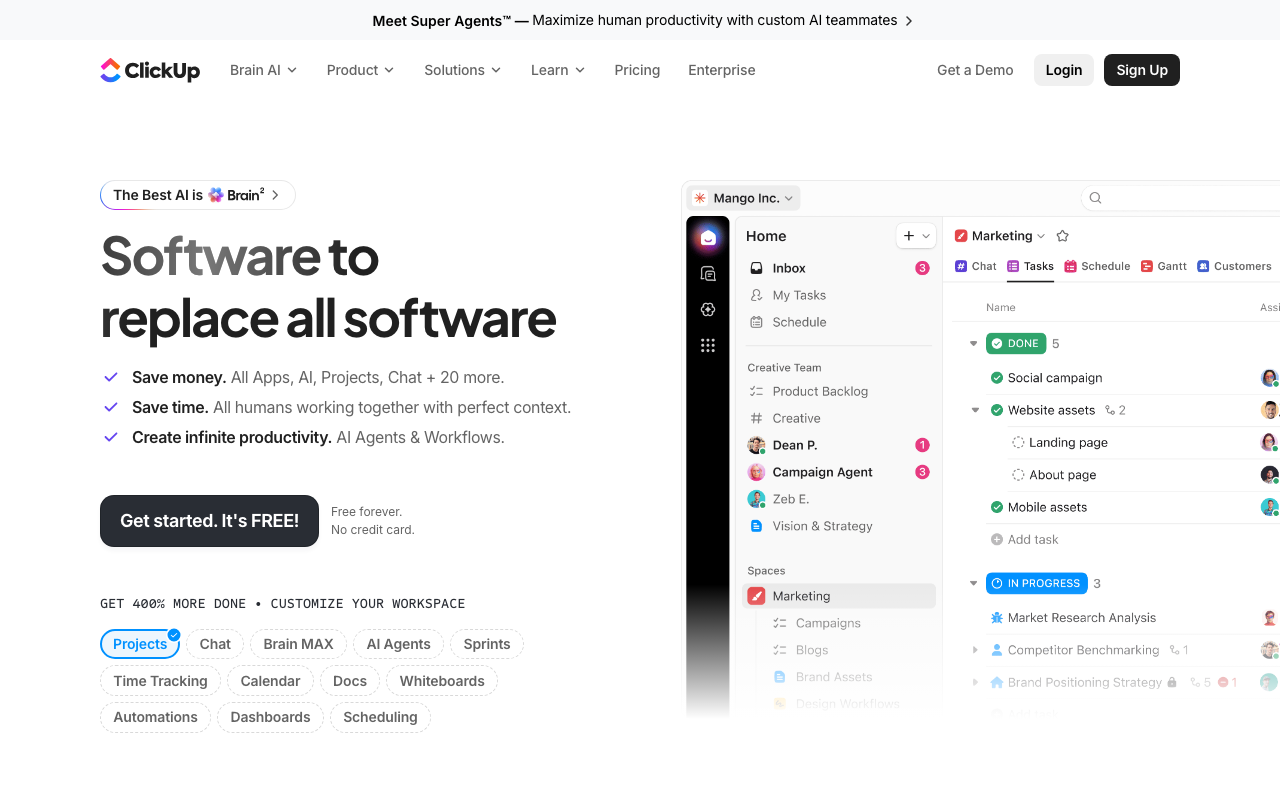Click the subtask count icon on Website assets
Screen dimensions: 1280x800
[1108, 410]
